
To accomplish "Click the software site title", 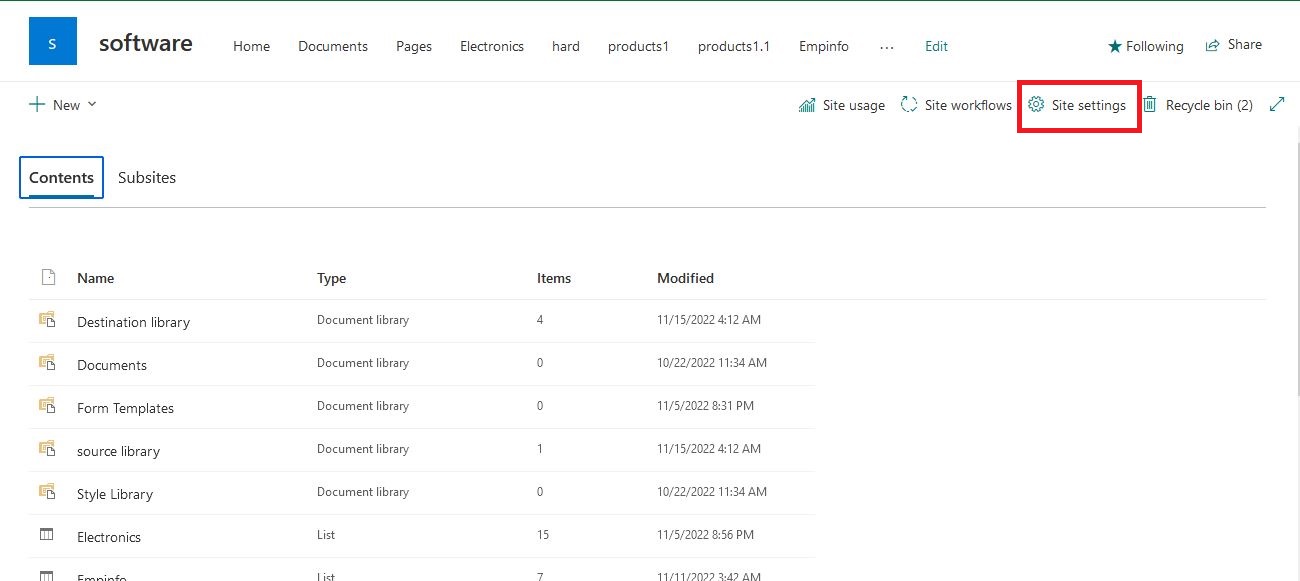I will [145, 42].
